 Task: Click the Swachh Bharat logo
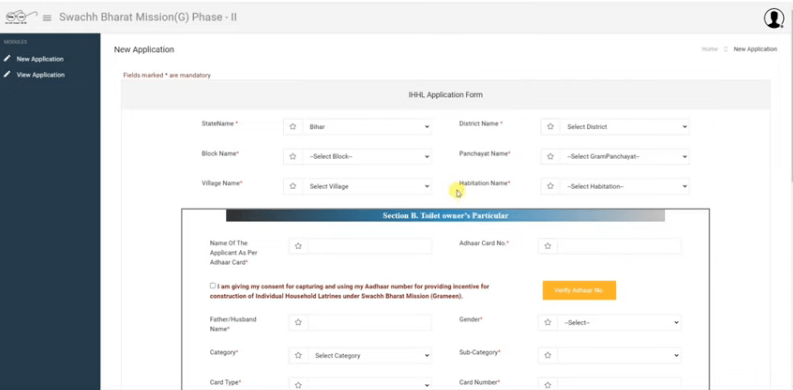[21, 17]
